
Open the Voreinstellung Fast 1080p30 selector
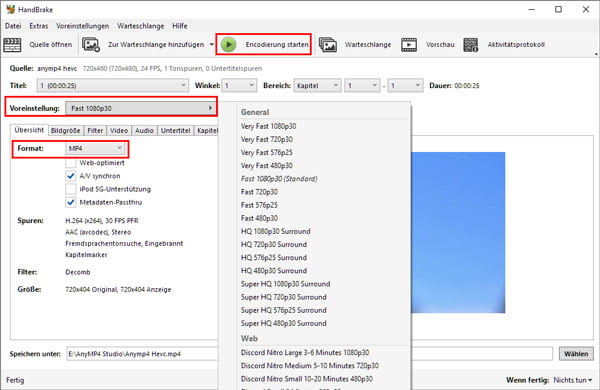tap(140, 108)
